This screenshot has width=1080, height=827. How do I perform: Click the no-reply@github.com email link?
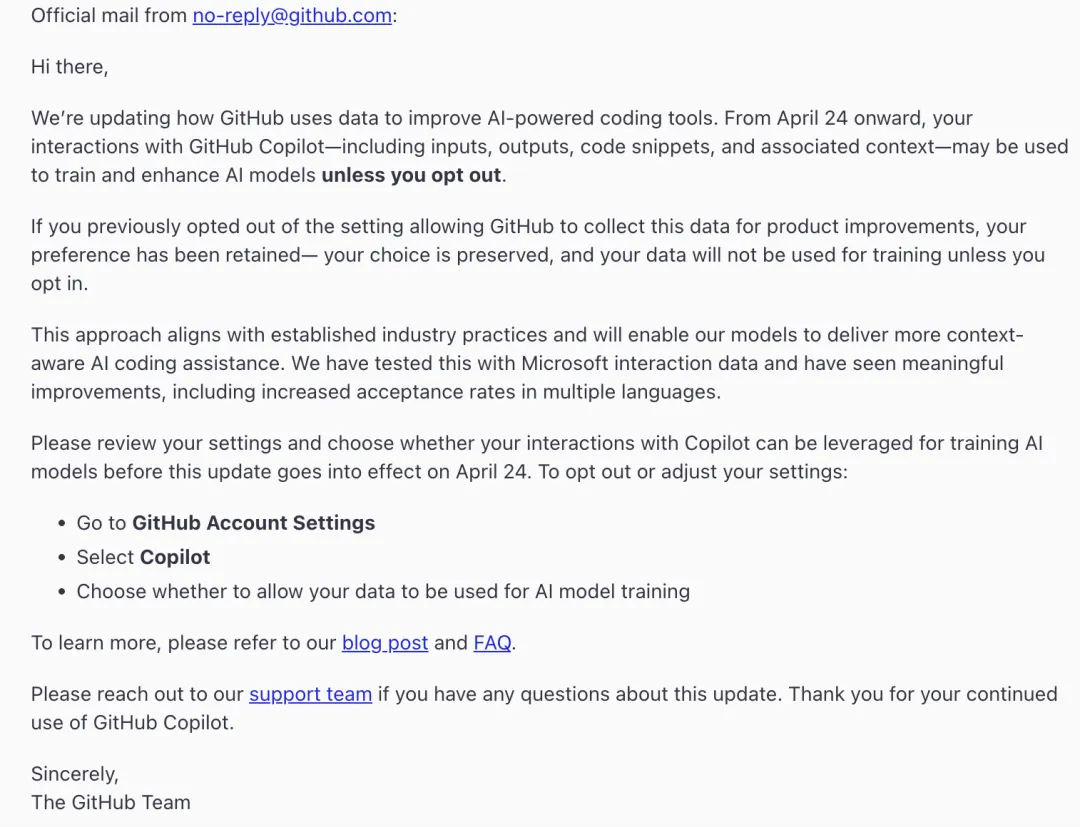pyautogui.click(x=292, y=16)
